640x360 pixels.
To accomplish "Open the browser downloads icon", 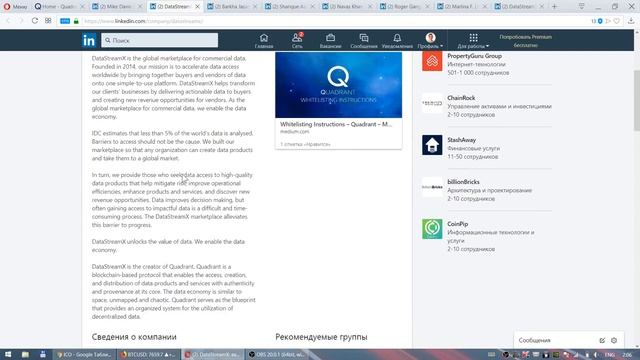I will (x=631, y=21).
